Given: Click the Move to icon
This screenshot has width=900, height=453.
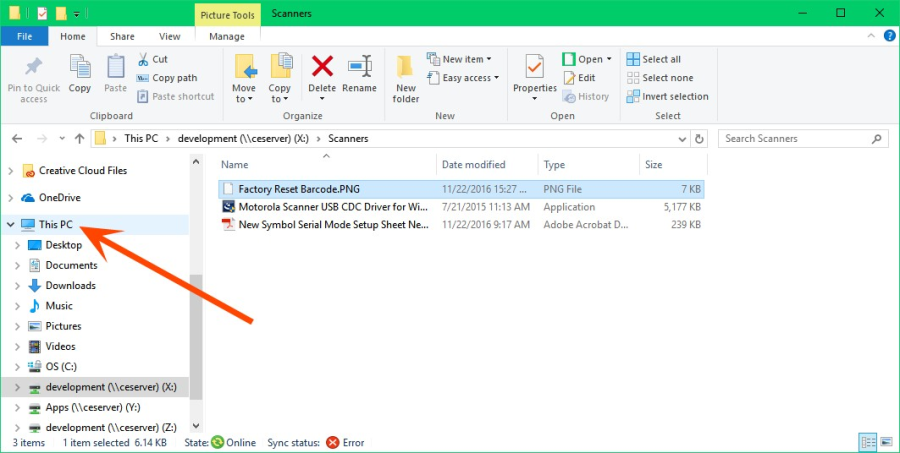Looking at the screenshot, I should (x=245, y=75).
